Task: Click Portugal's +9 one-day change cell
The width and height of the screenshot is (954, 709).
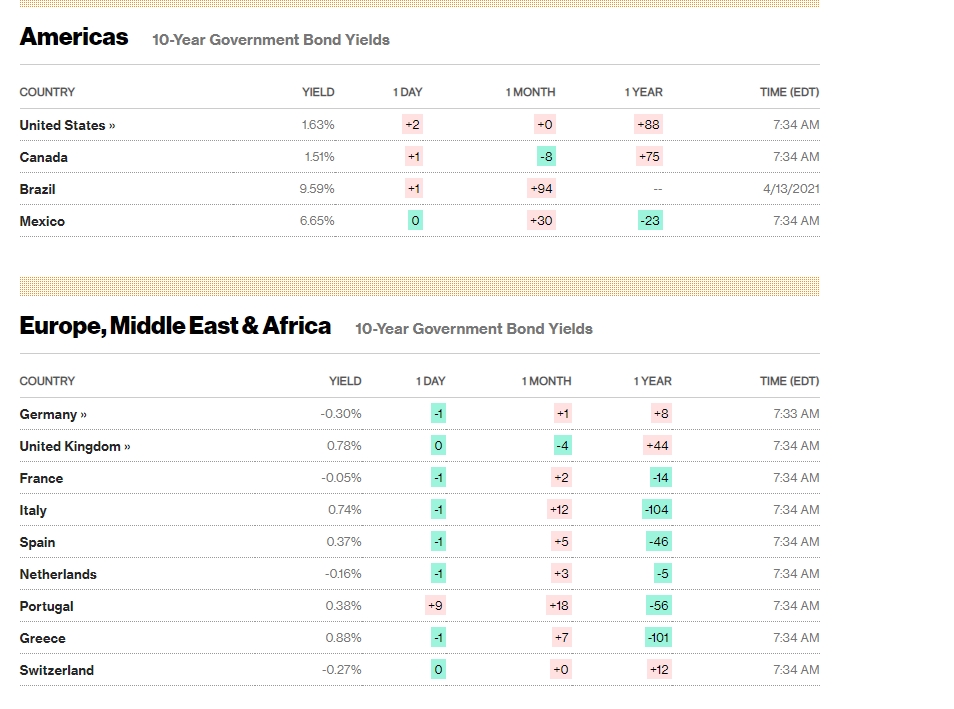Action: (435, 606)
